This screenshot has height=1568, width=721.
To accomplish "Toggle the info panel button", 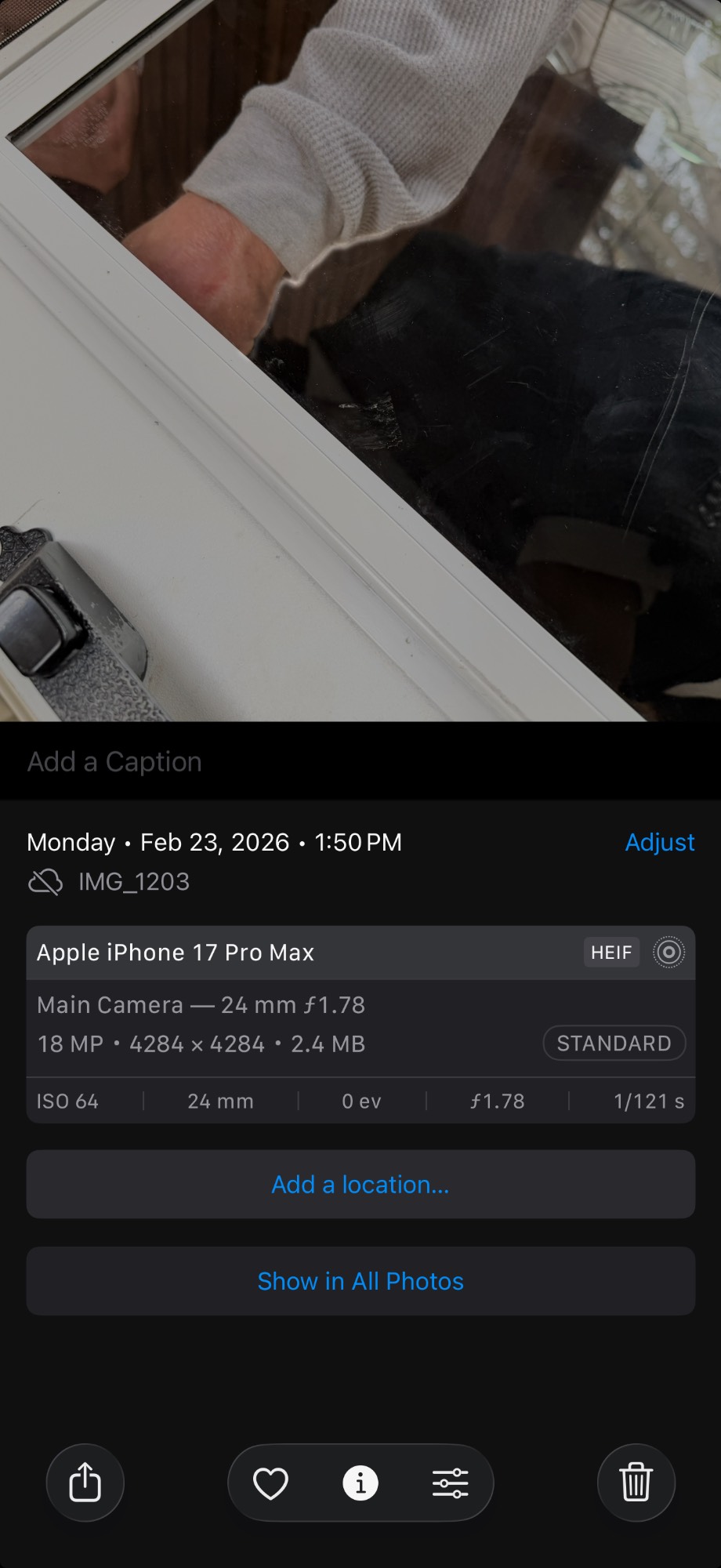I will click(360, 1483).
